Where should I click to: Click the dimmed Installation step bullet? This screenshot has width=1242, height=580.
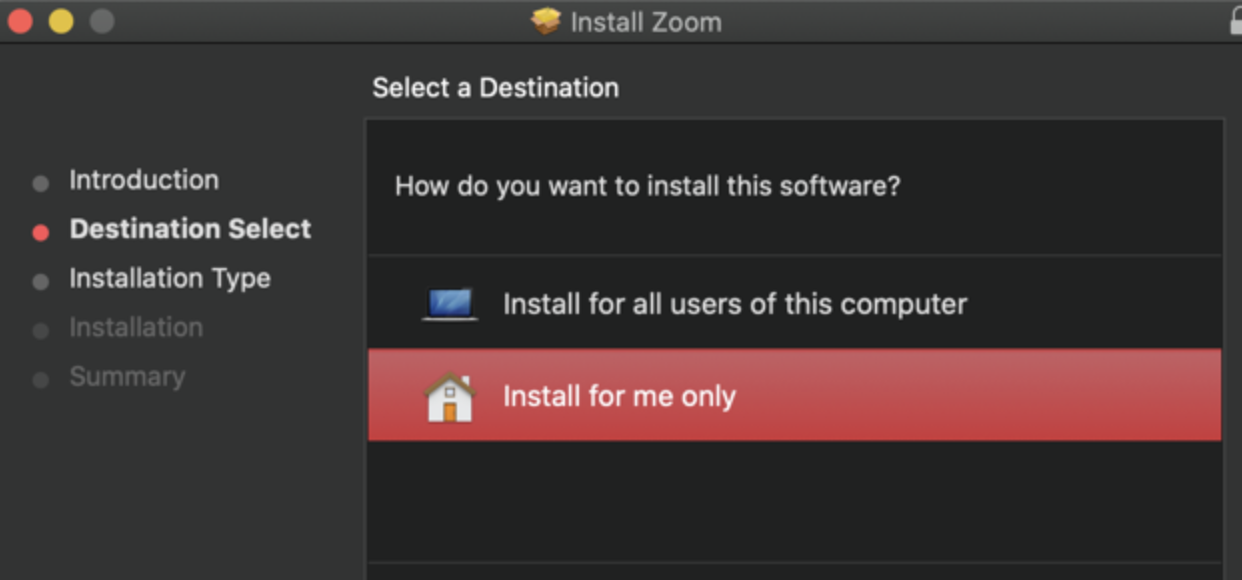tap(41, 328)
